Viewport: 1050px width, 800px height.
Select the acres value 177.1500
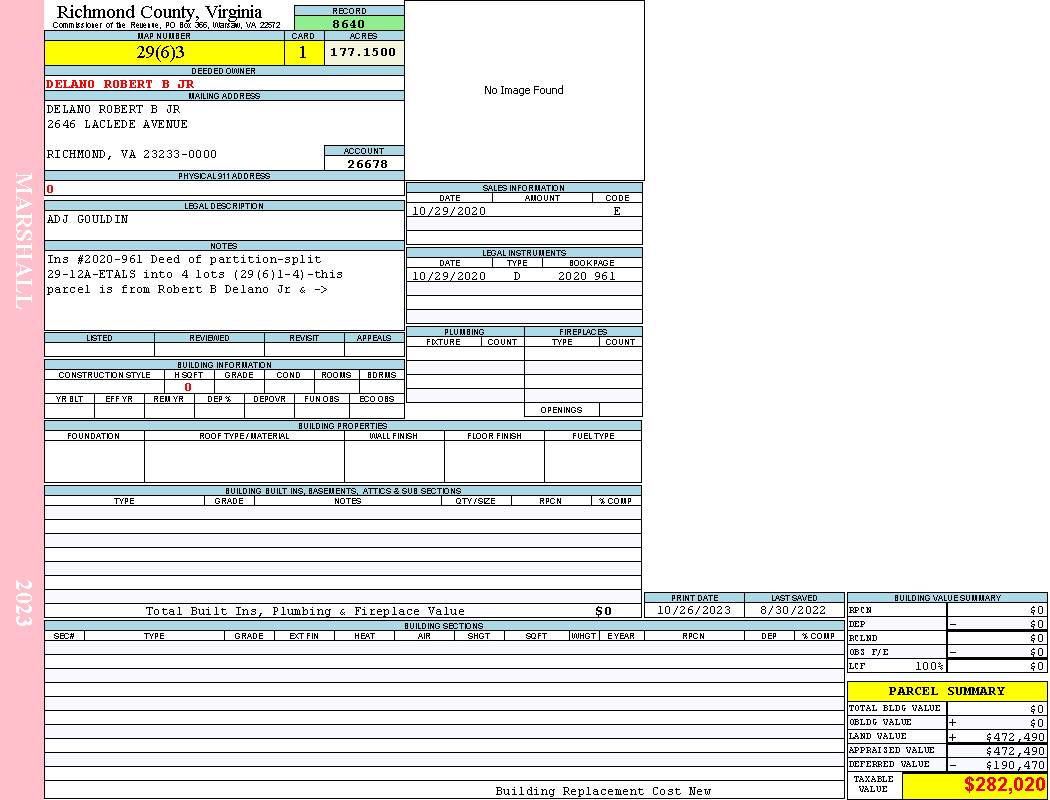364,53
